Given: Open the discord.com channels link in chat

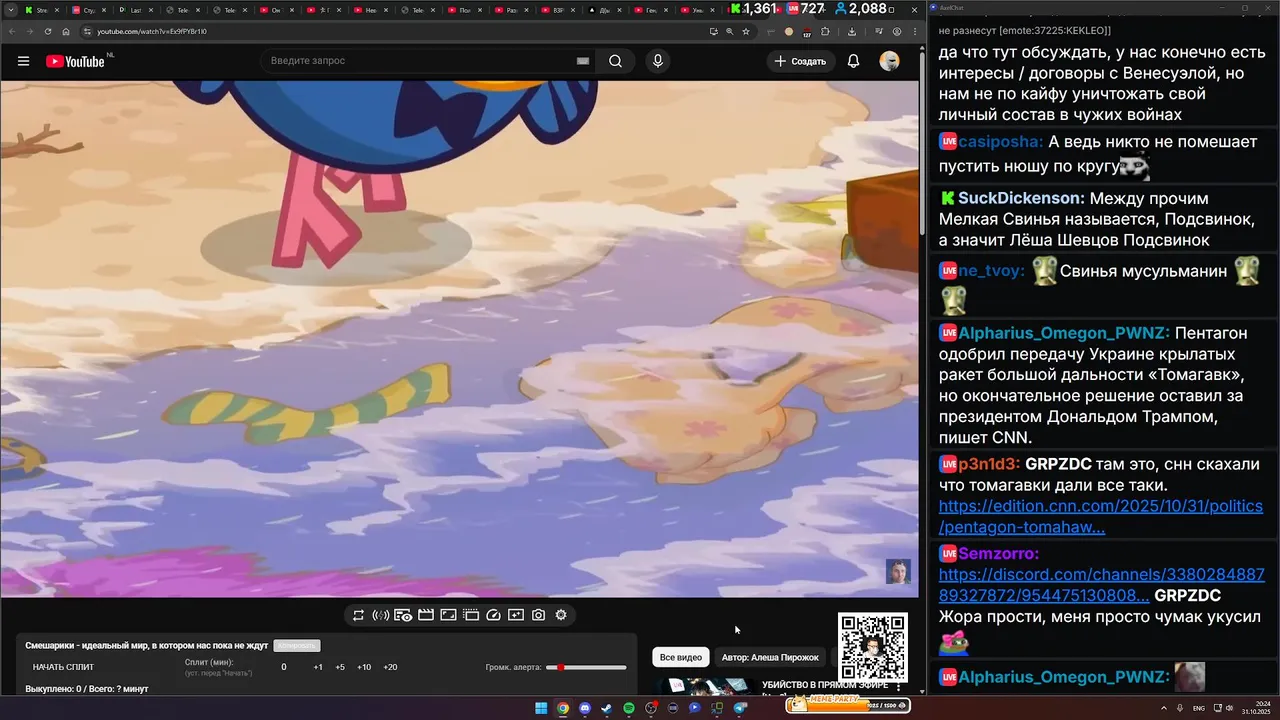Looking at the screenshot, I should 1101,585.
